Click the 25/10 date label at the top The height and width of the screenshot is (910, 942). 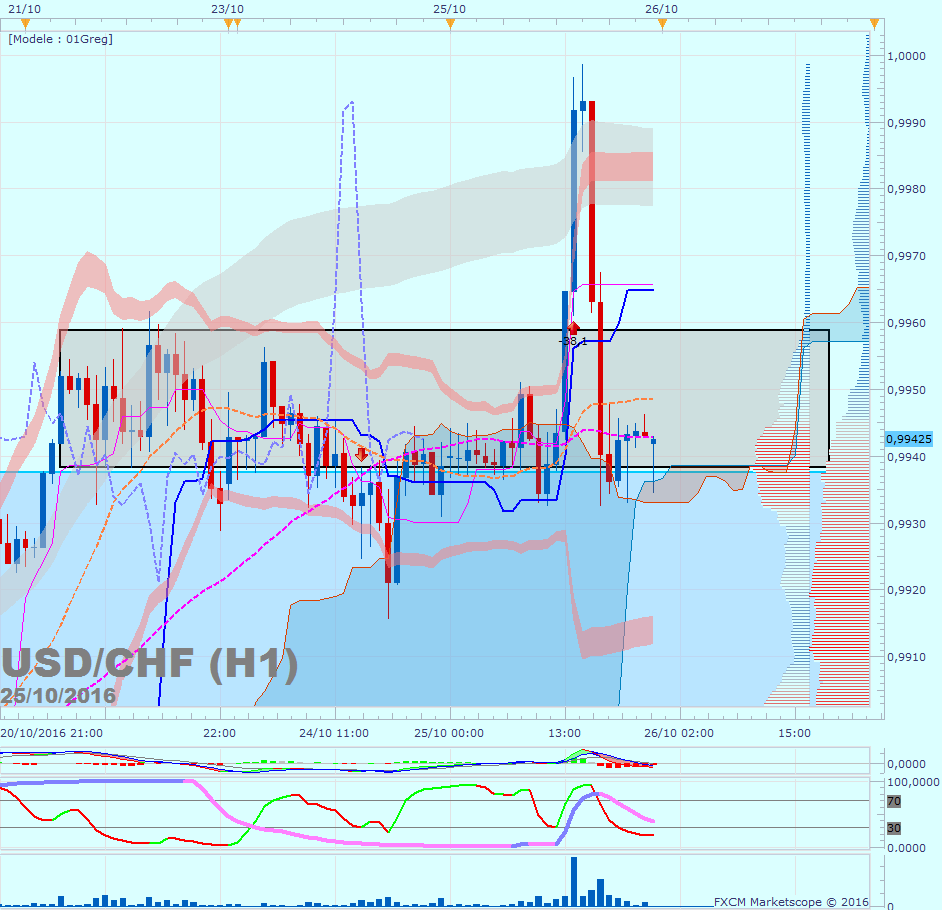[x=449, y=9]
